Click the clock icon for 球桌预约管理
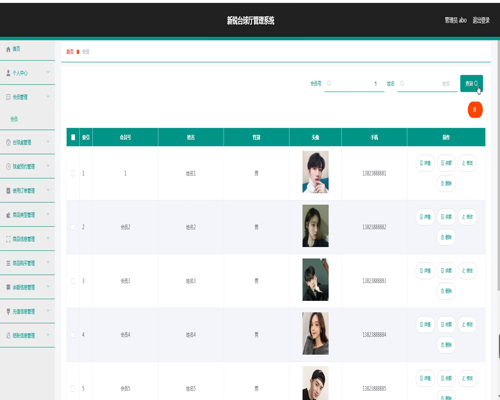This screenshot has width=500, height=400. [8, 166]
